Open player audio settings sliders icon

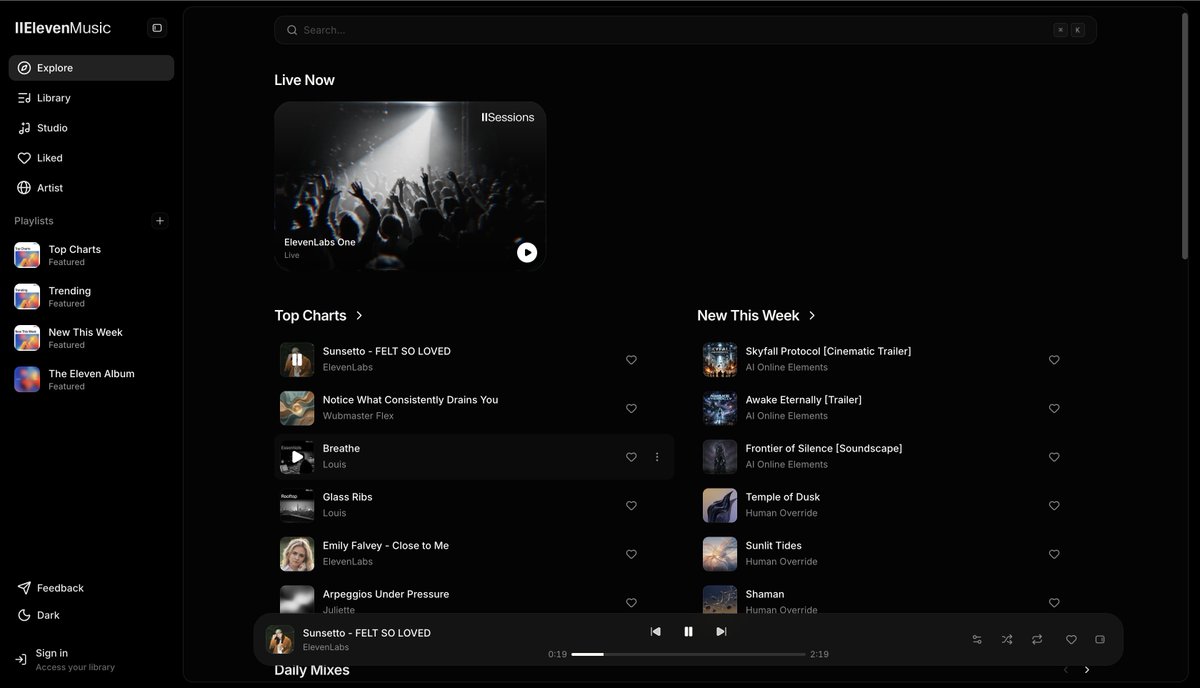point(977,639)
